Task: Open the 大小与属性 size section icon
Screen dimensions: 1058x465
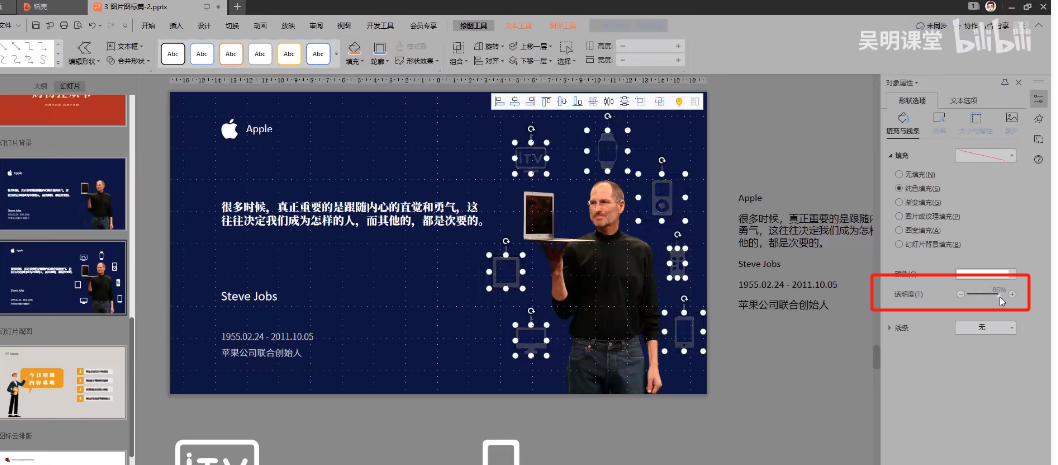Action: pyautogui.click(x=976, y=123)
